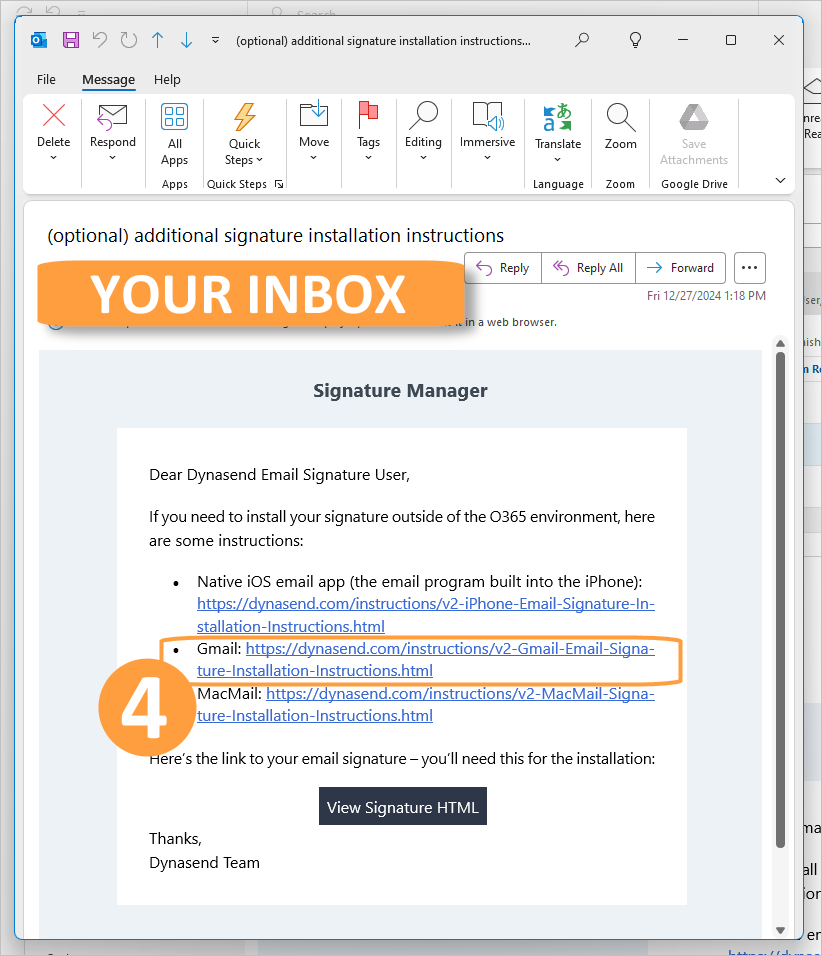Click the View Signature HTML button
This screenshot has height=956, width=822.
point(402,806)
